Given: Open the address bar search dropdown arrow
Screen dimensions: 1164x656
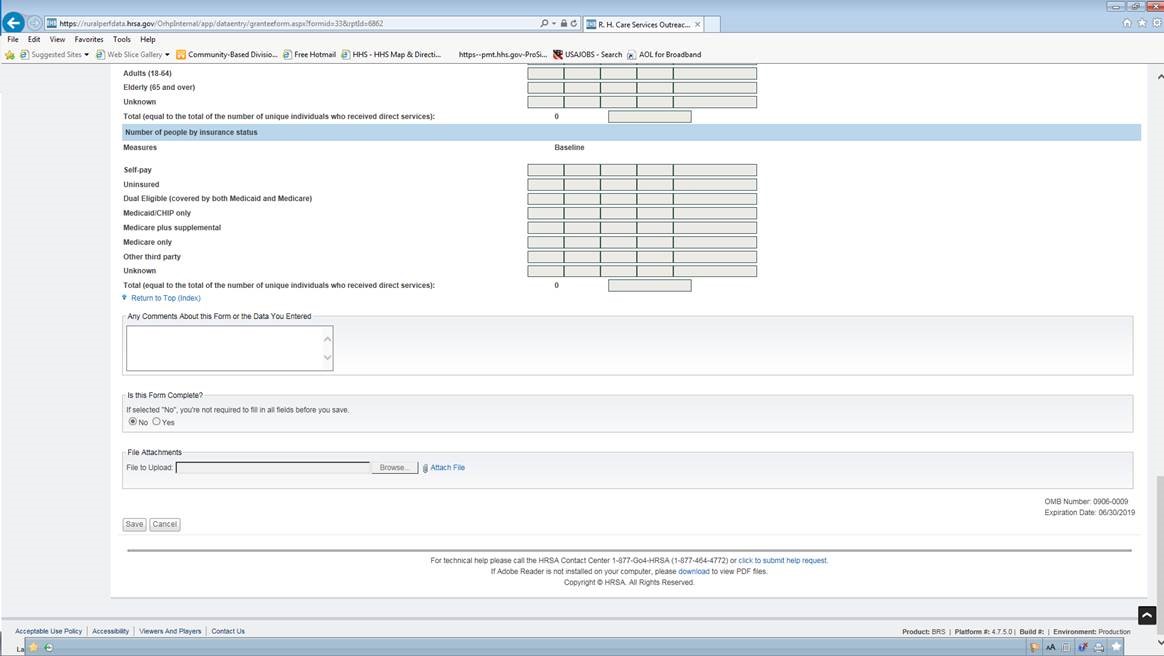Looking at the screenshot, I should [x=549, y=23].
